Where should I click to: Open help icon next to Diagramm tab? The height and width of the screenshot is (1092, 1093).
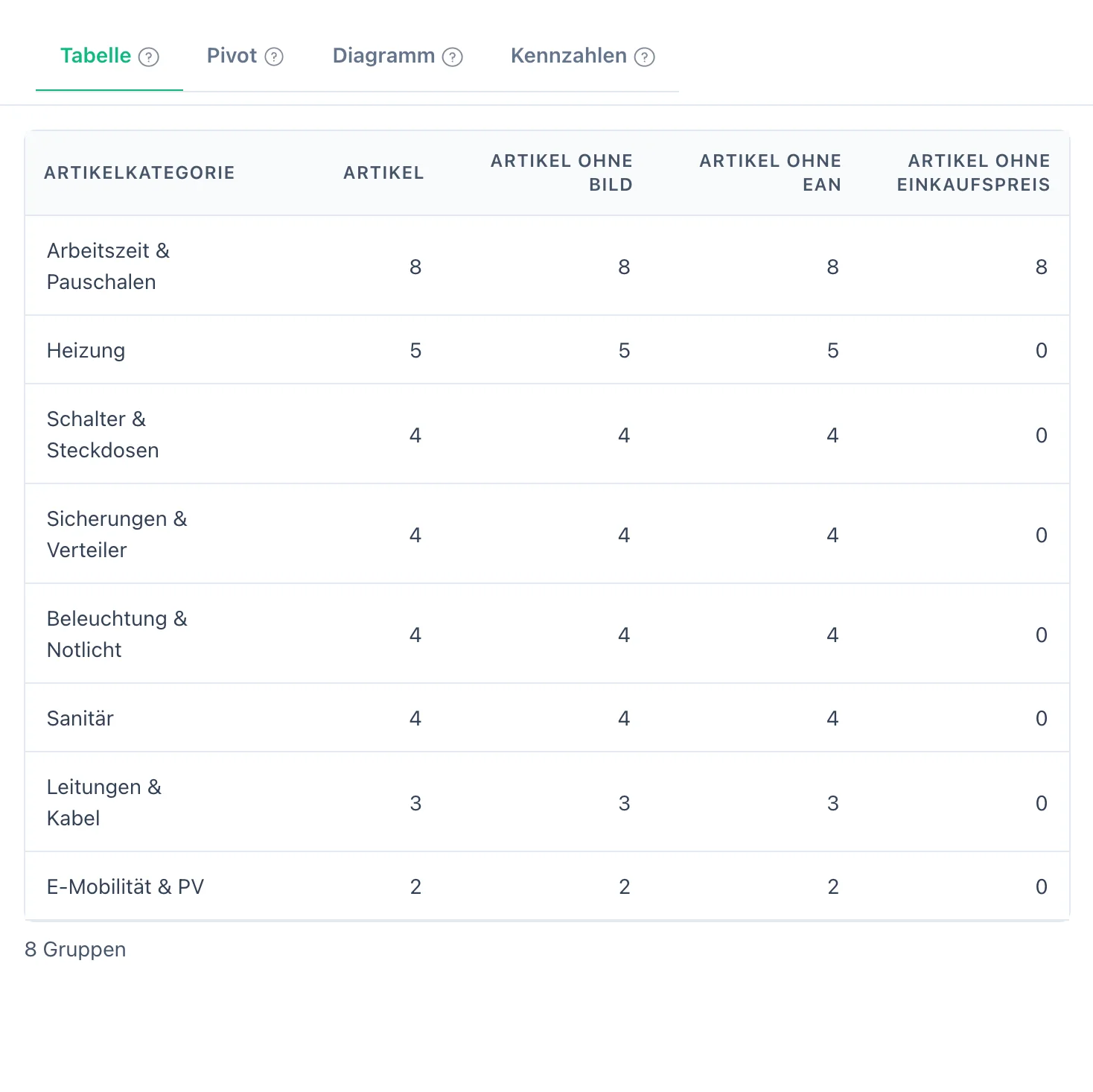coord(453,57)
